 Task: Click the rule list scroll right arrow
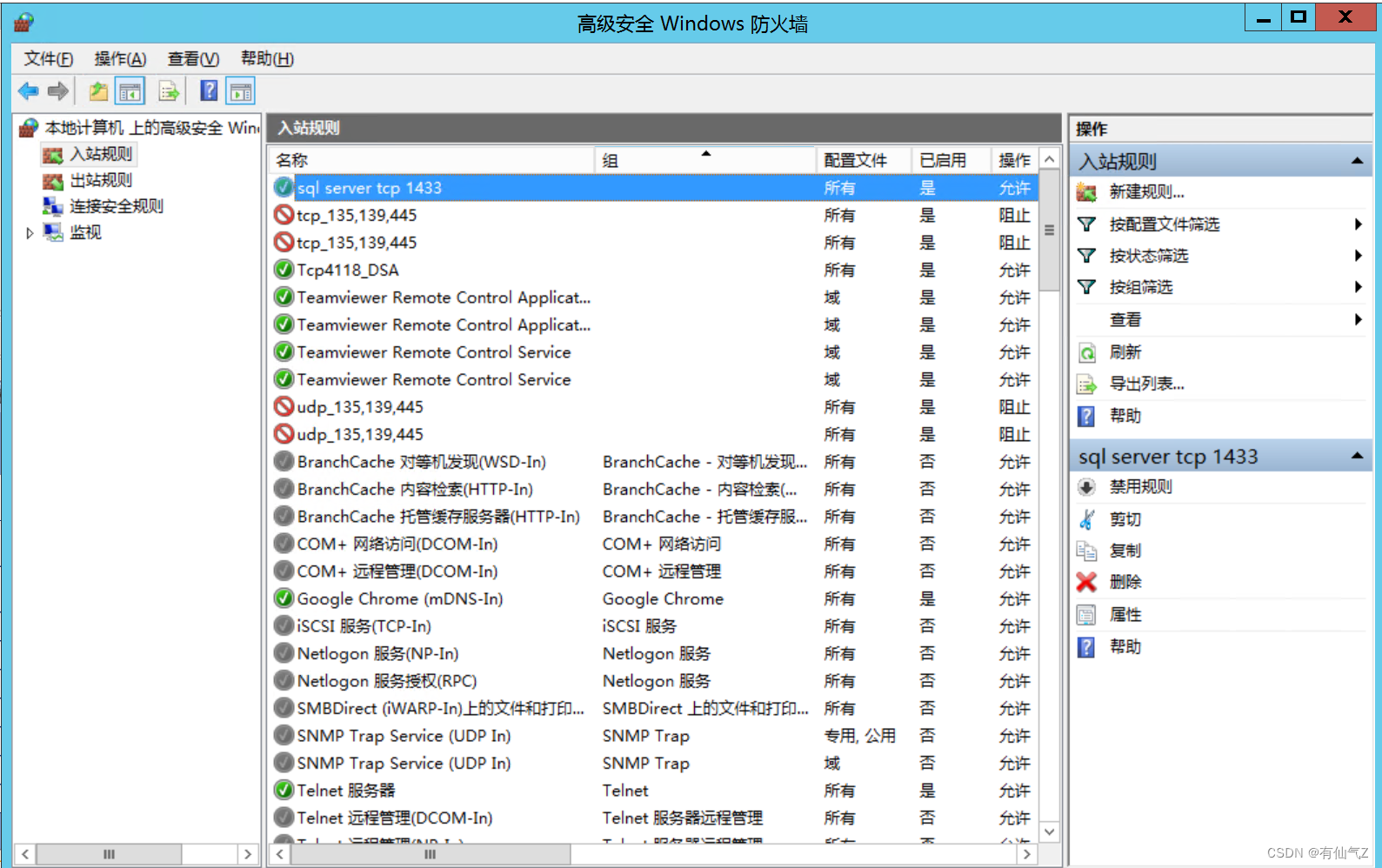[x=1027, y=854]
